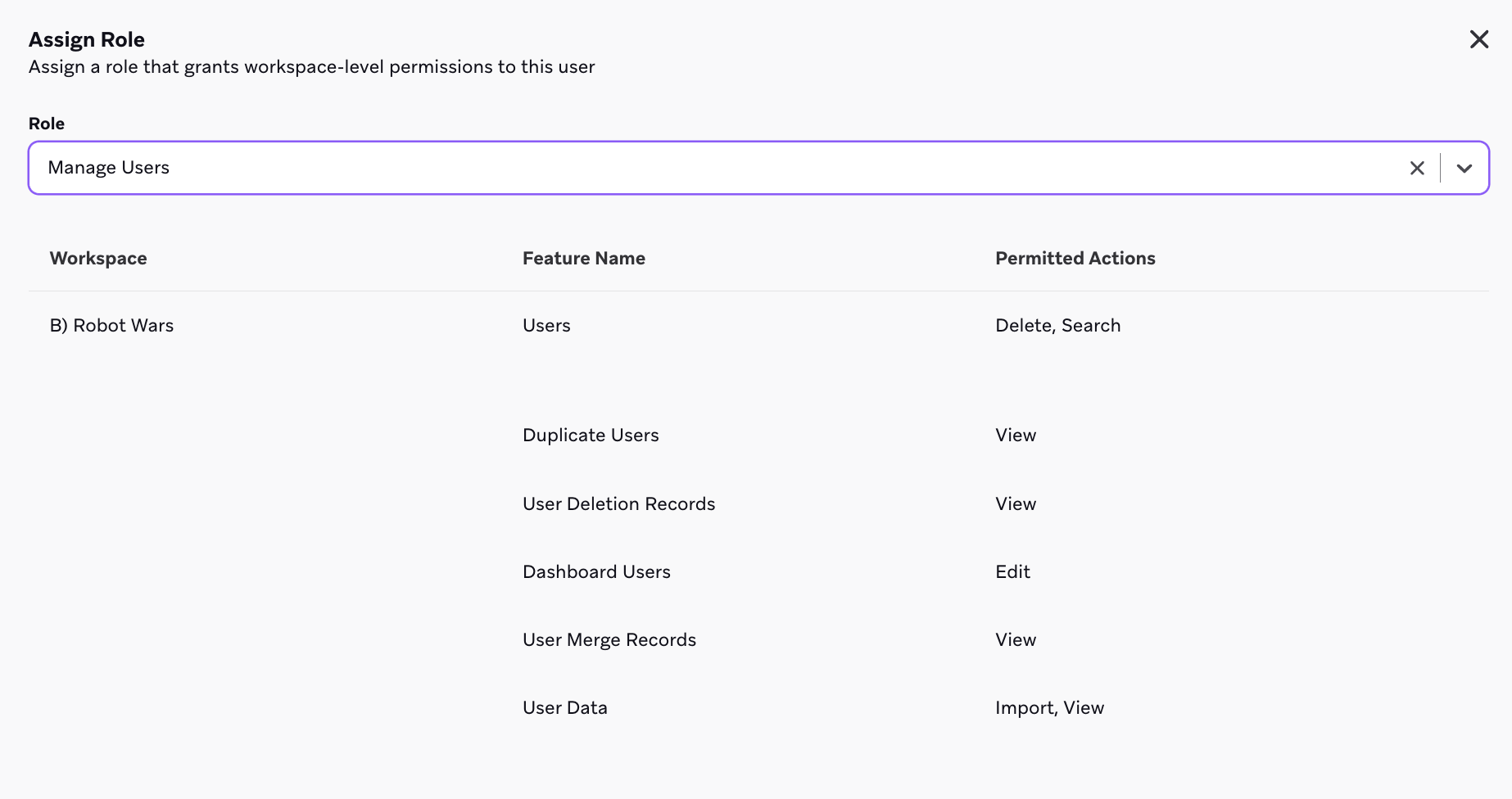1512x799 pixels.
Task: Select the User Deletion Records feature
Action: [618, 504]
